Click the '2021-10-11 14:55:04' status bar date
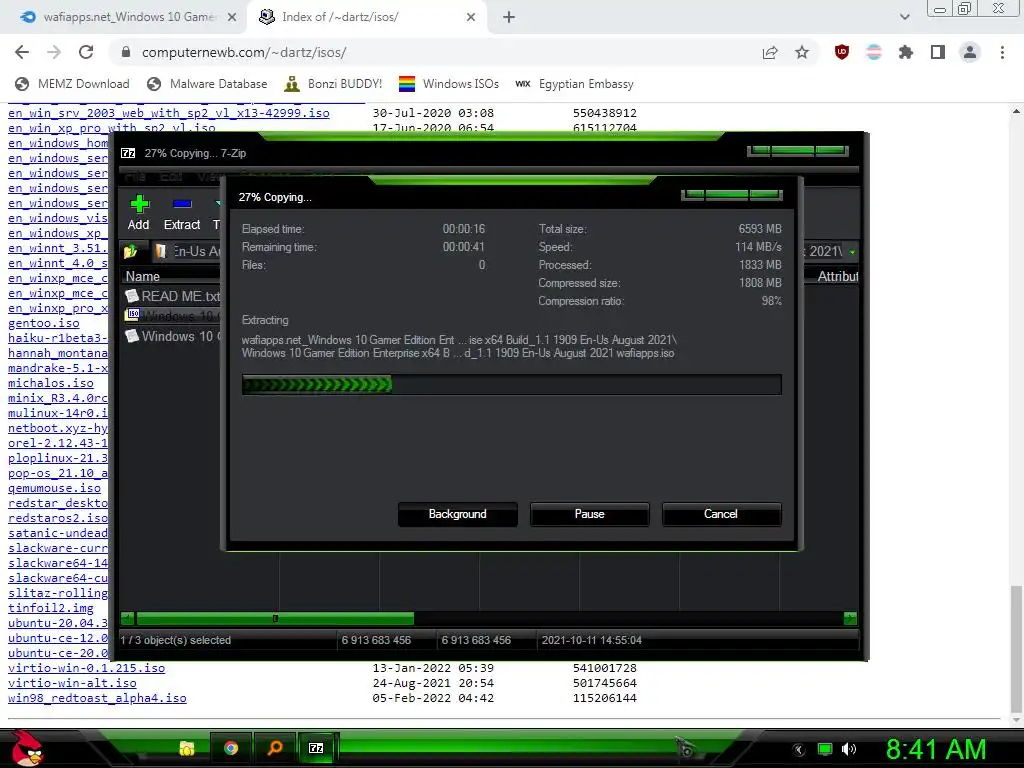Viewport: 1024px width, 768px height. (592, 640)
